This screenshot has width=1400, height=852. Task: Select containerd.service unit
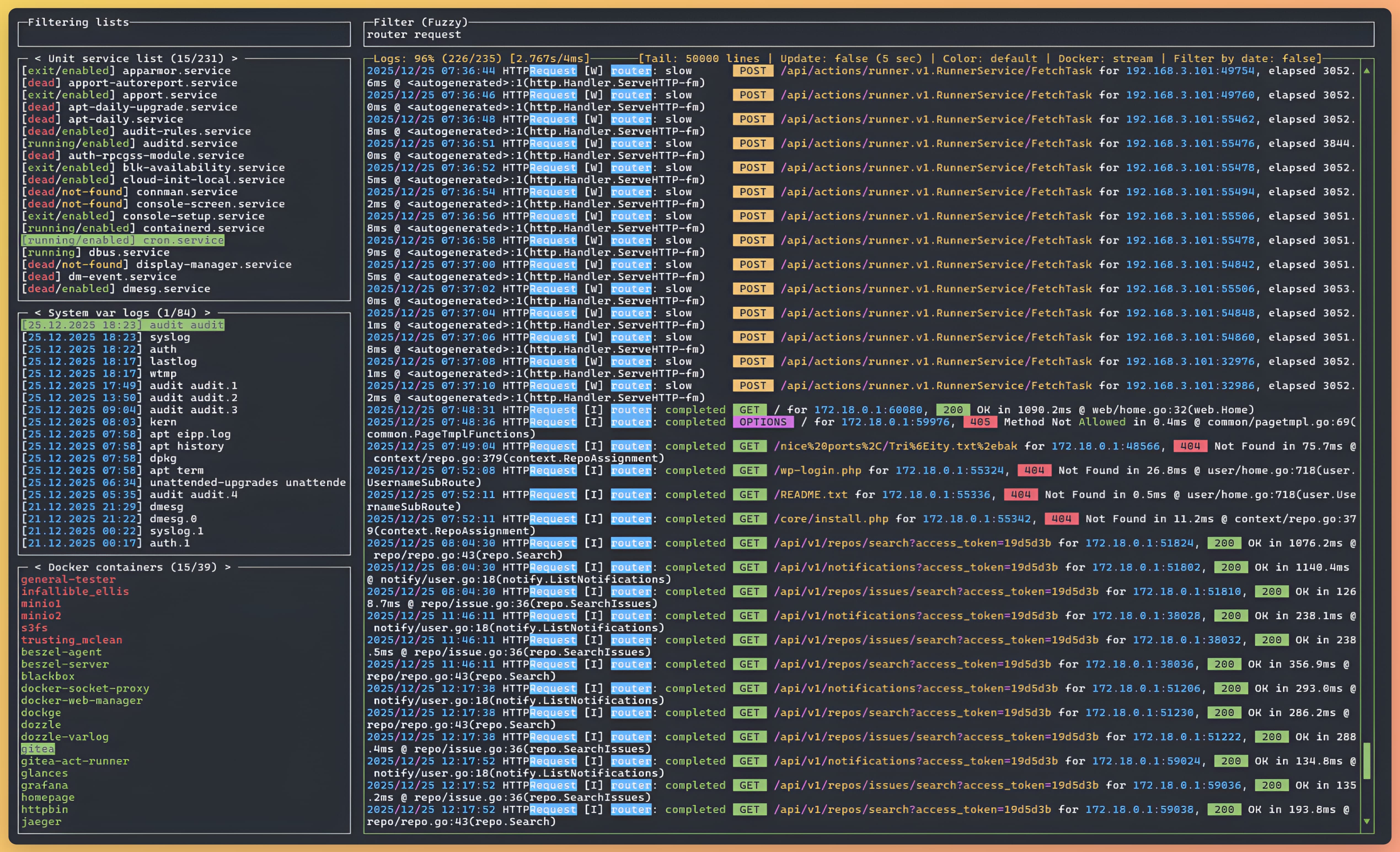tap(143, 228)
